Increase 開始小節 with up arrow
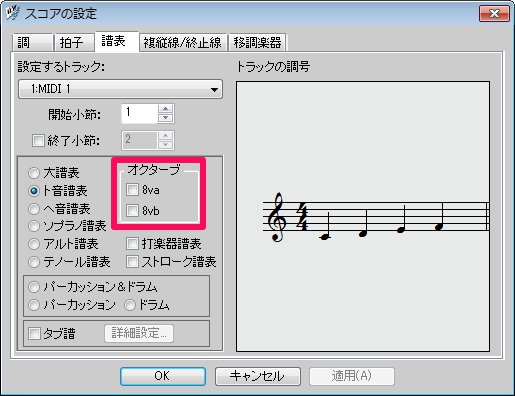 coord(166,109)
